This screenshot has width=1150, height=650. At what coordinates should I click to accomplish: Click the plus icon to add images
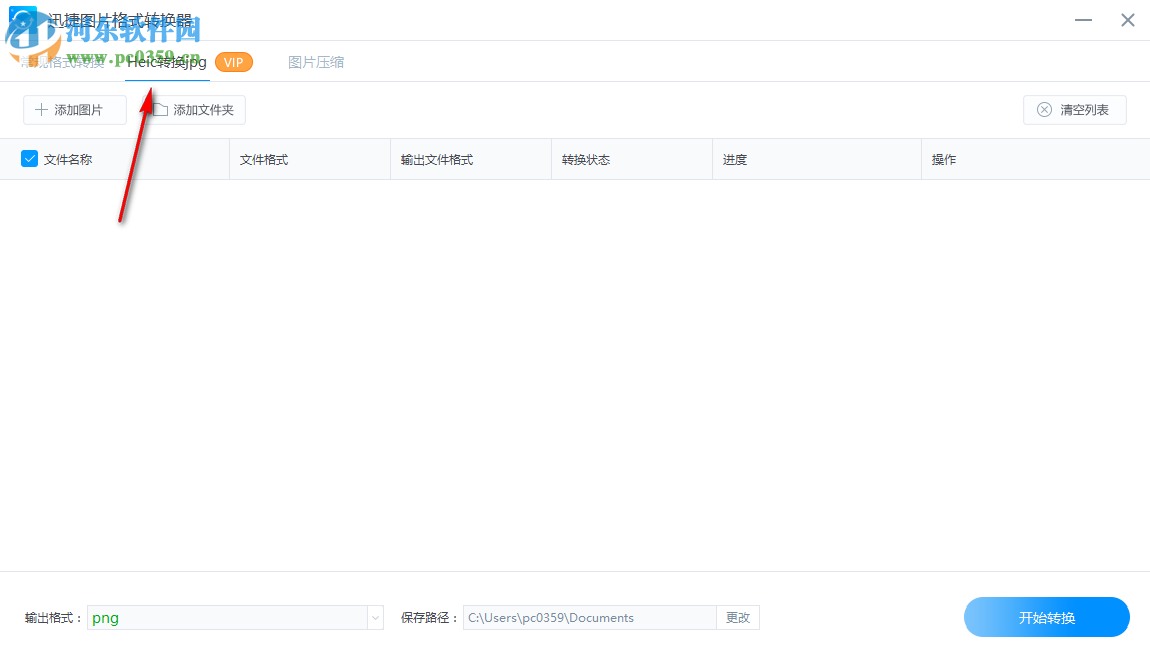coord(42,110)
